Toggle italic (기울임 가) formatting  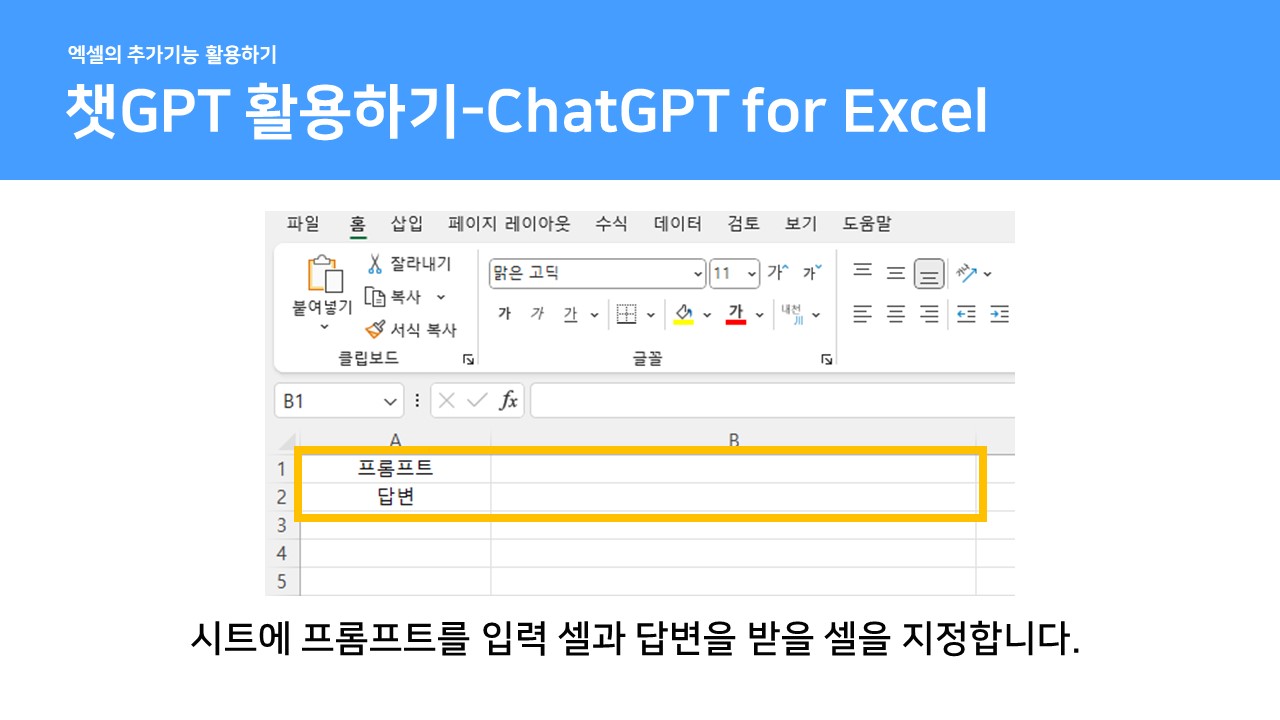pos(537,314)
